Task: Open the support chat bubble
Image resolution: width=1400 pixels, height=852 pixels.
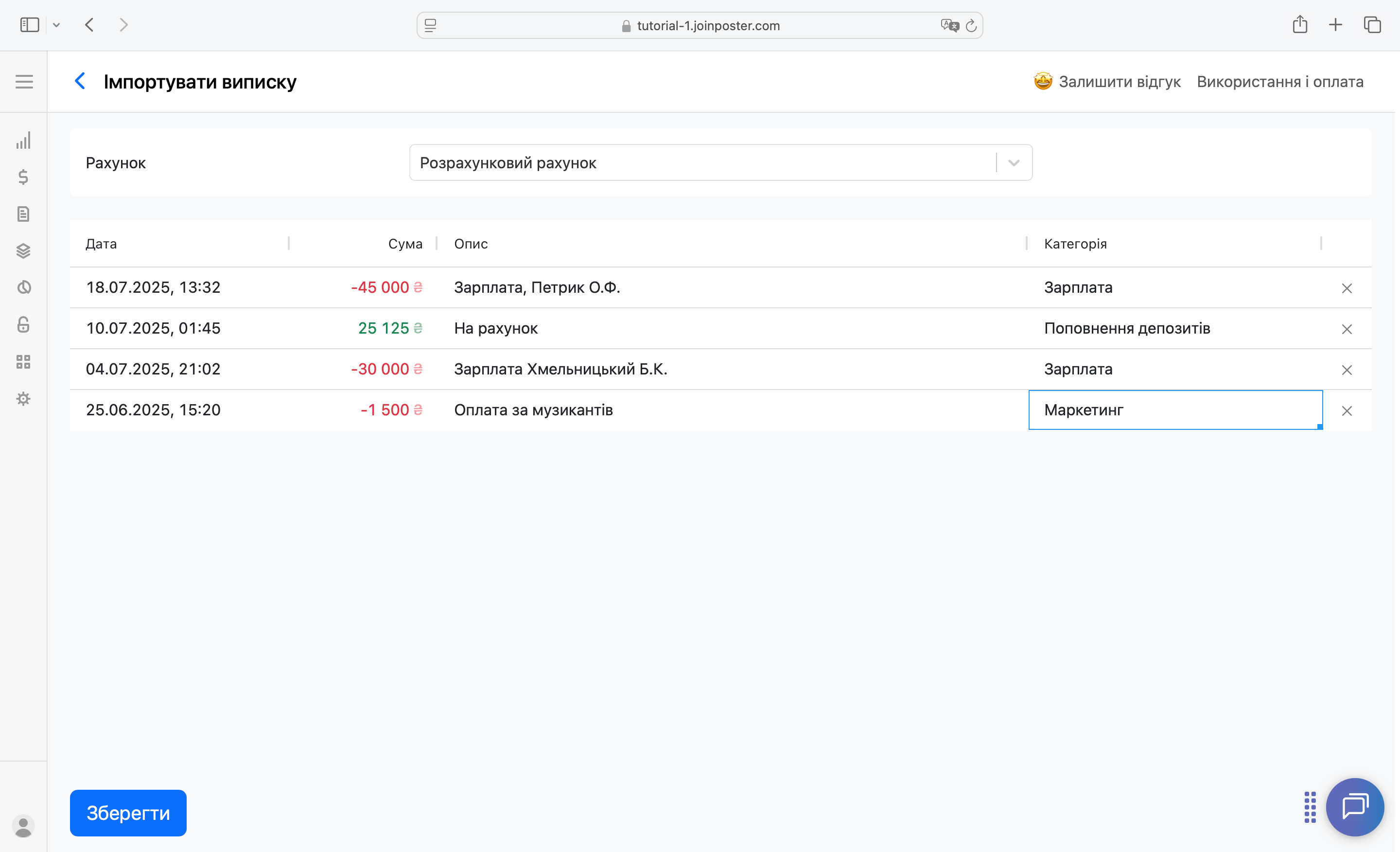Action: (1354, 806)
